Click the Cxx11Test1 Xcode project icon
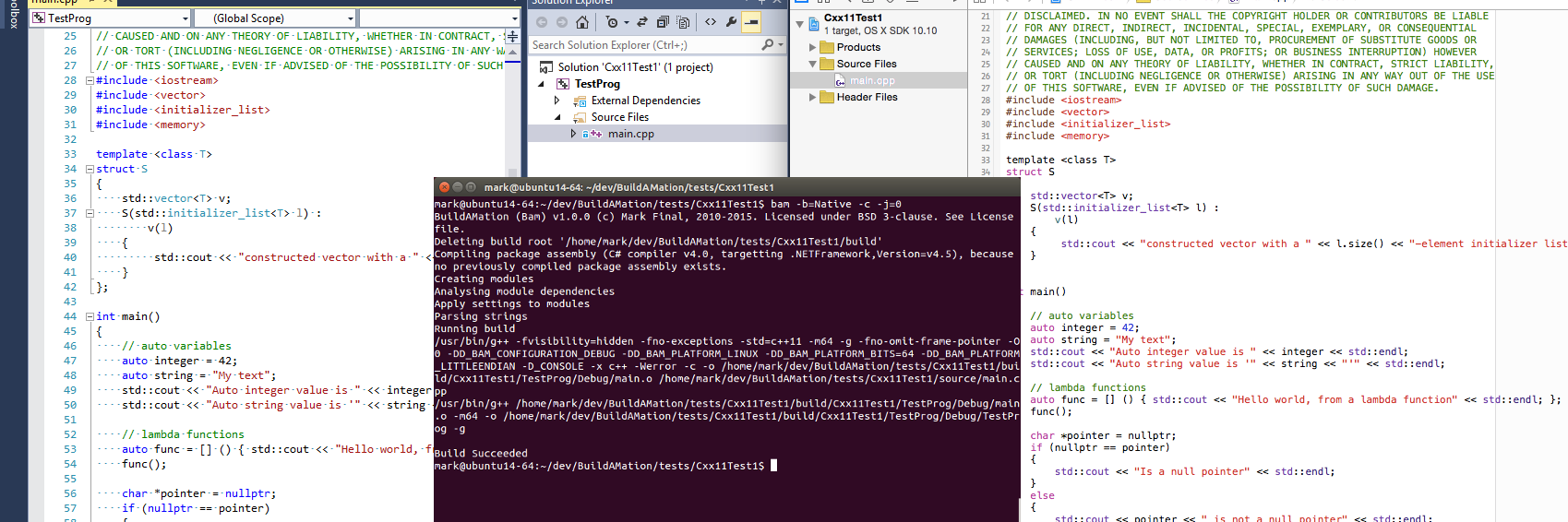The width and height of the screenshot is (1568, 522). [815, 23]
